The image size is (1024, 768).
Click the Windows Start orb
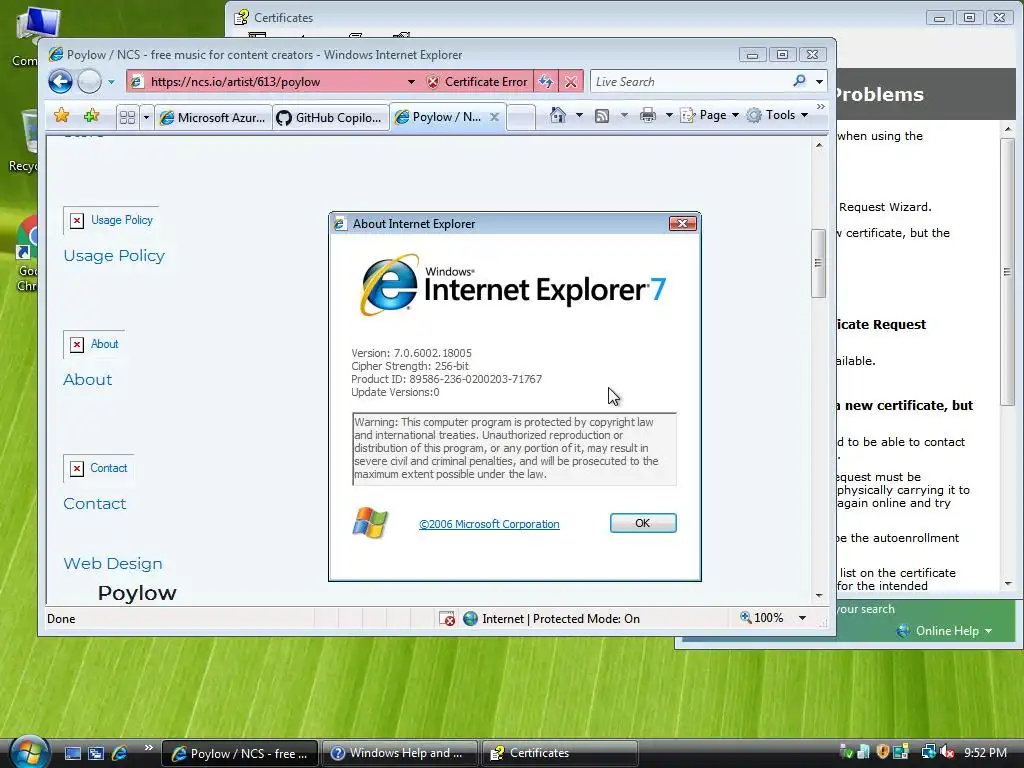point(29,752)
